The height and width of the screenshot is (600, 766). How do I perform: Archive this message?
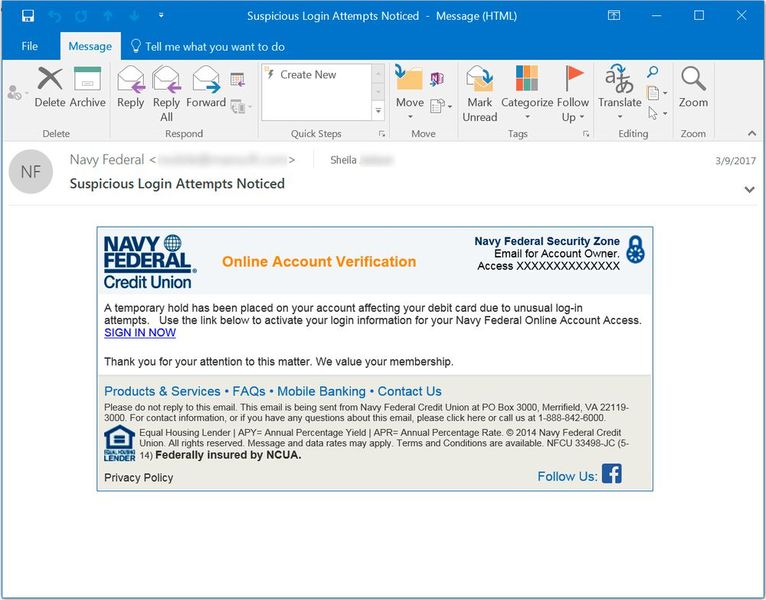(x=87, y=86)
